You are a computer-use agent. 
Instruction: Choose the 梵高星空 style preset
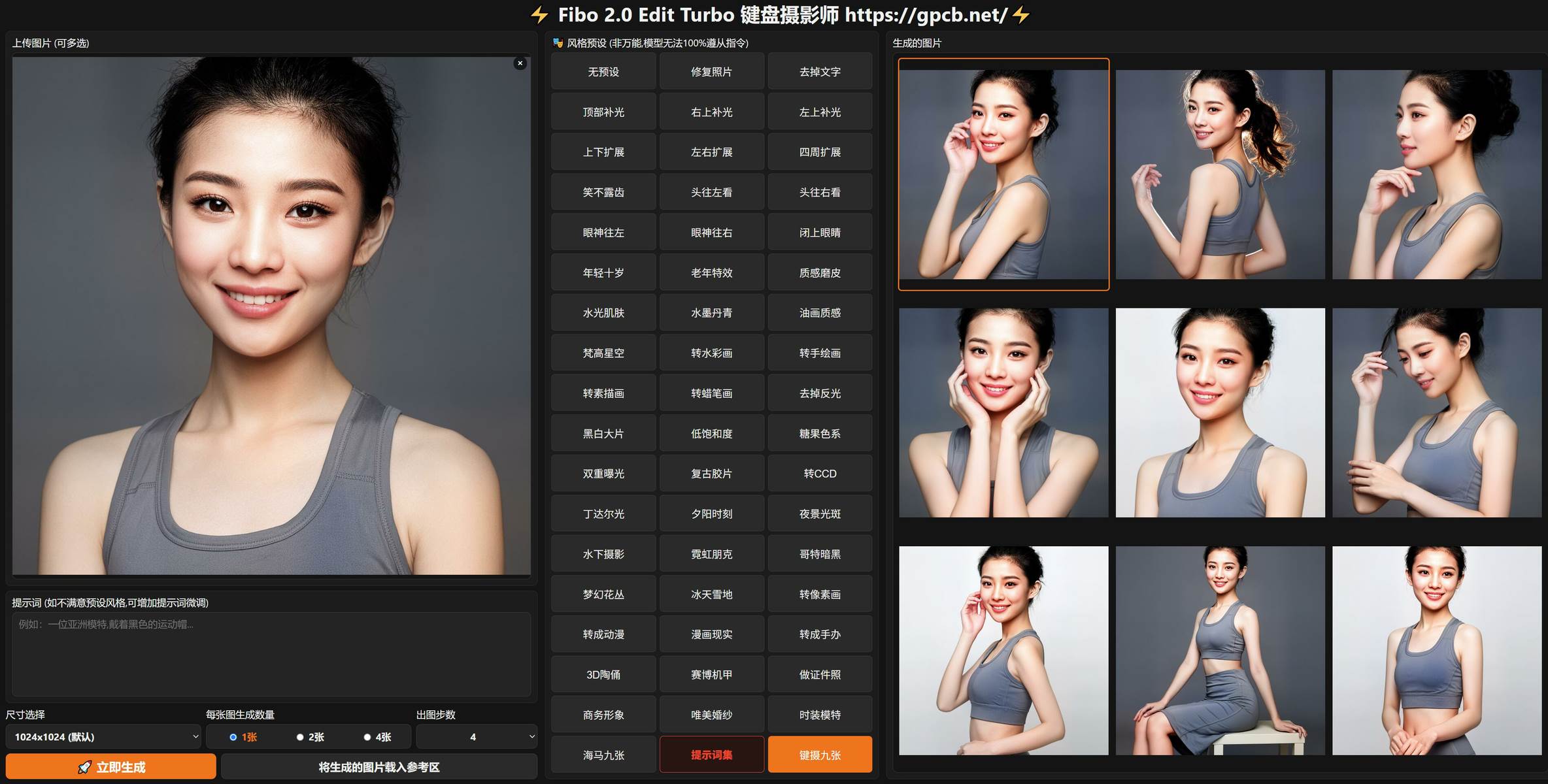[x=603, y=353]
